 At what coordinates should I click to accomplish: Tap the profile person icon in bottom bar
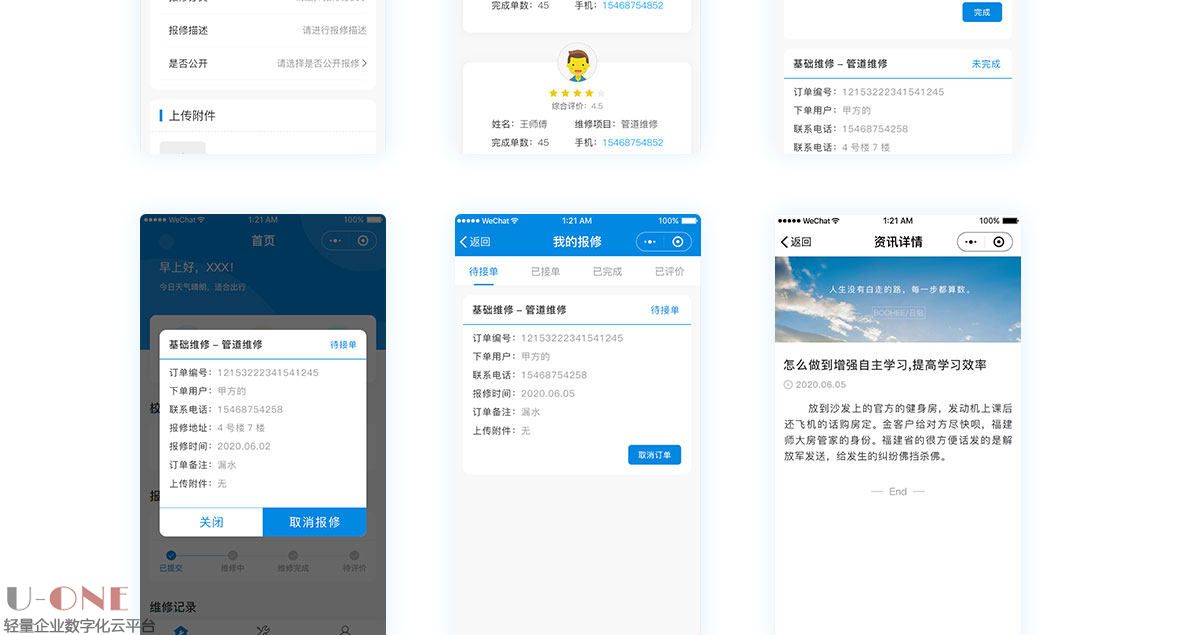coord(345,629)
